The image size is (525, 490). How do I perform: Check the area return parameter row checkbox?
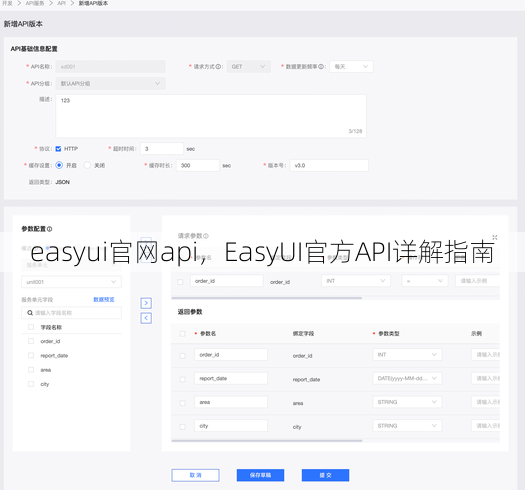click(182, 403)
